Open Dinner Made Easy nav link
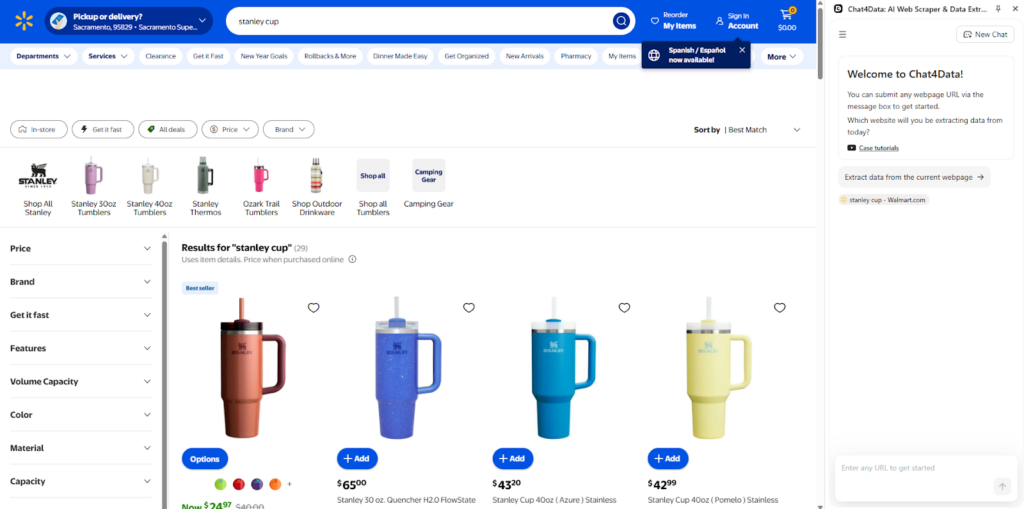Viewport: 1024px width, 509px height. (x=400, y=56)
